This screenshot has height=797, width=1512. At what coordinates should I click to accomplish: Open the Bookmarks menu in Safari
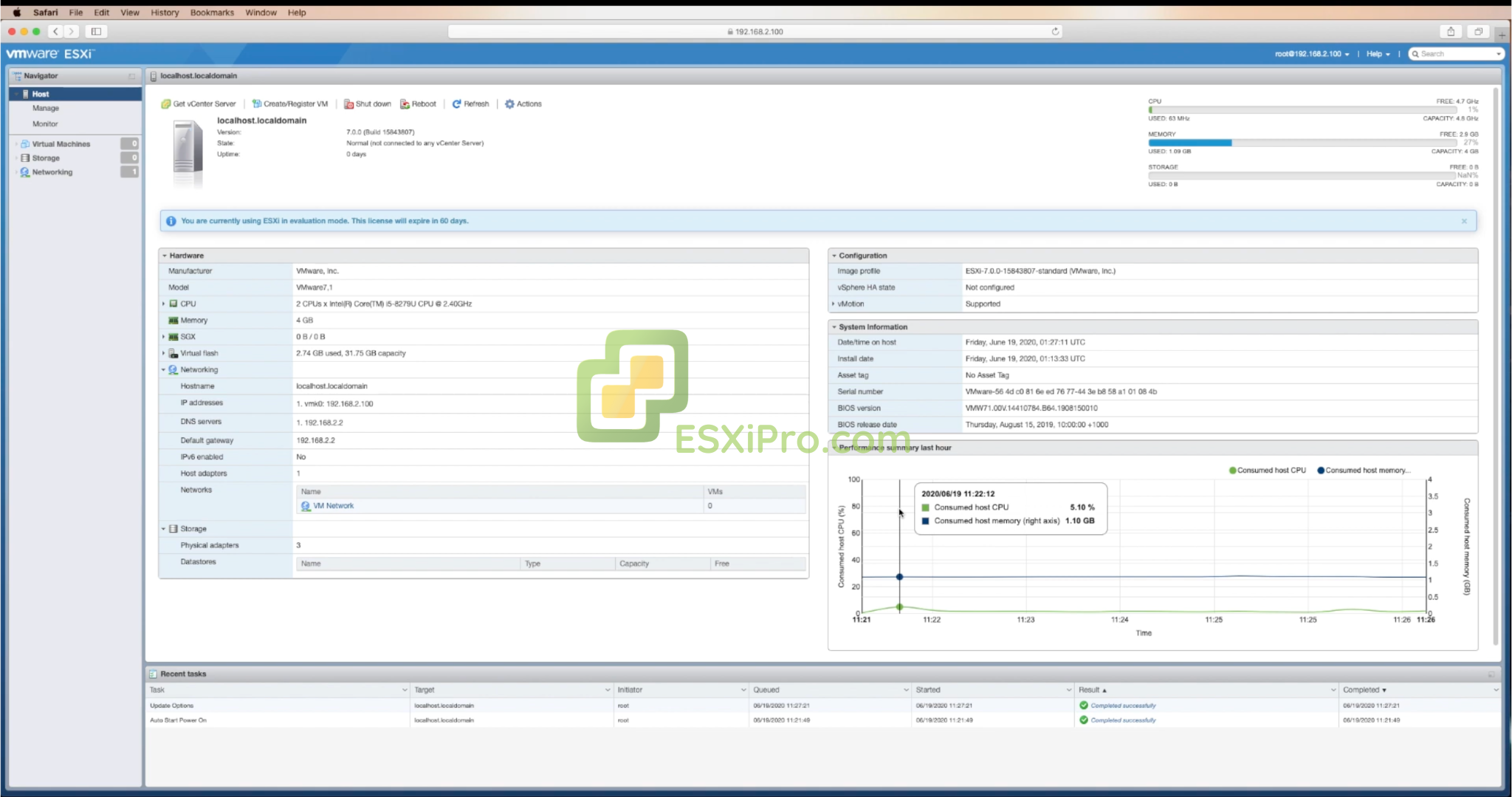(x=212, y=13)
